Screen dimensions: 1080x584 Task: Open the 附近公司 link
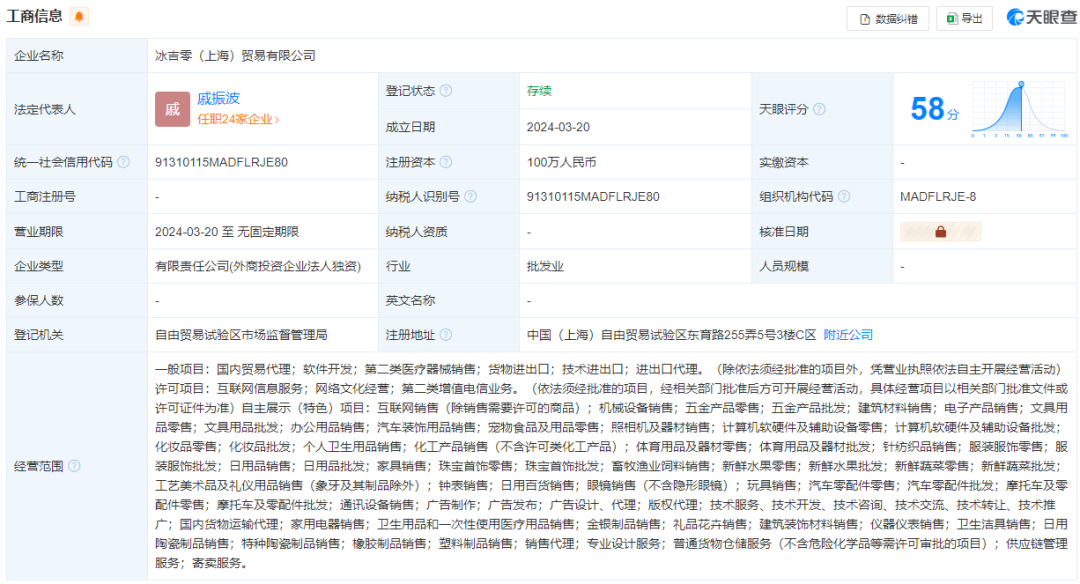tap(848, 335)
